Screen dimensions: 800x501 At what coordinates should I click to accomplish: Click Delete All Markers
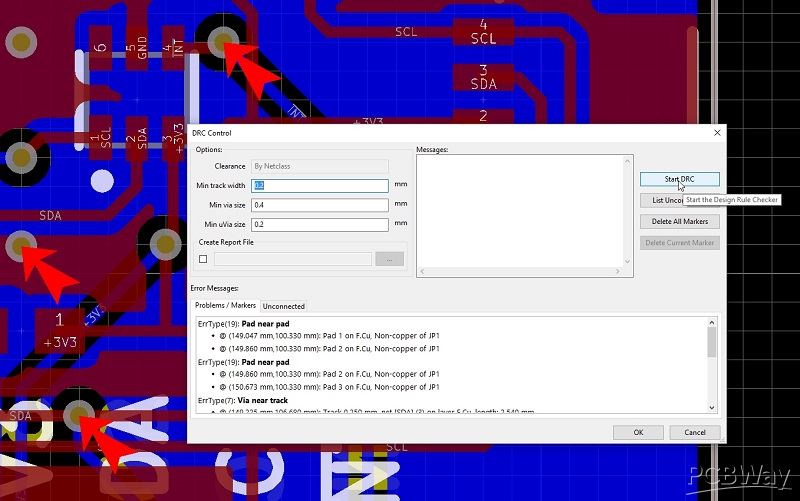[x=679, y=221]
